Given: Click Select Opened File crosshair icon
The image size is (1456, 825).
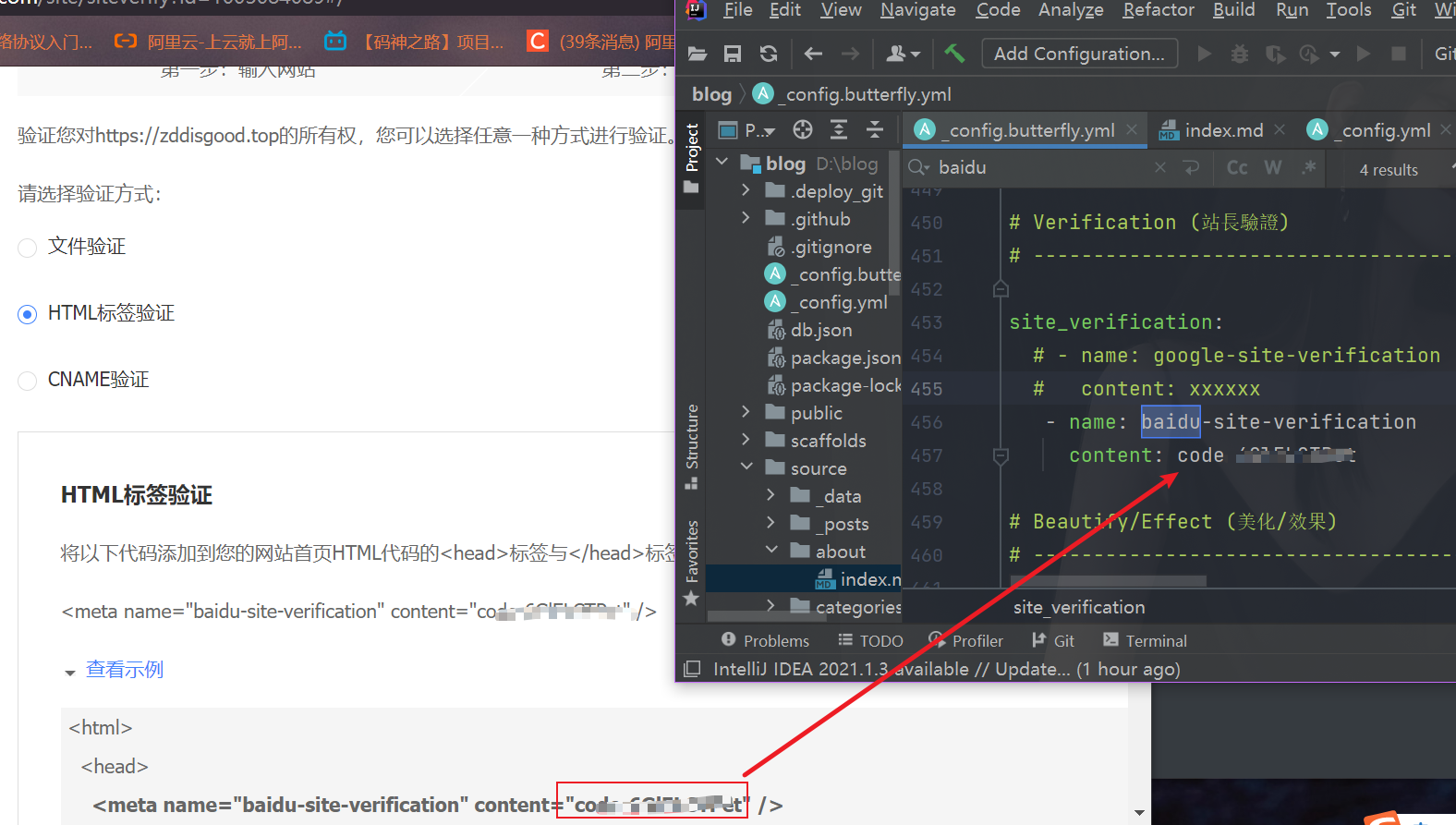Looking at the screenshot, I should [x=803, y=130].
